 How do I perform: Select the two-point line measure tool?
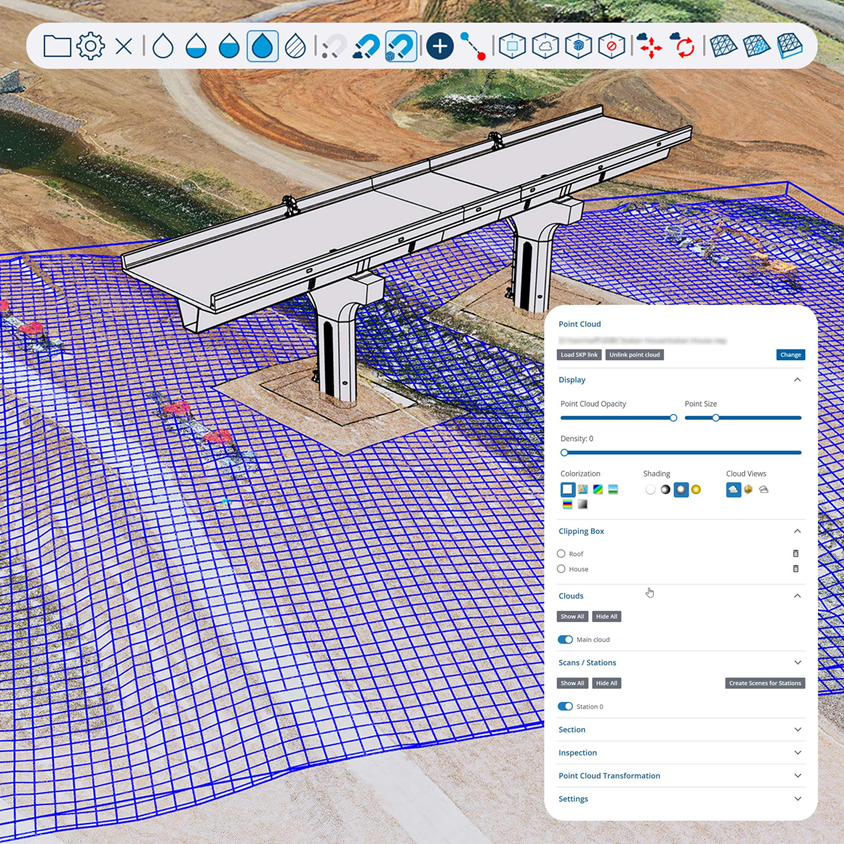pos(473,46)
